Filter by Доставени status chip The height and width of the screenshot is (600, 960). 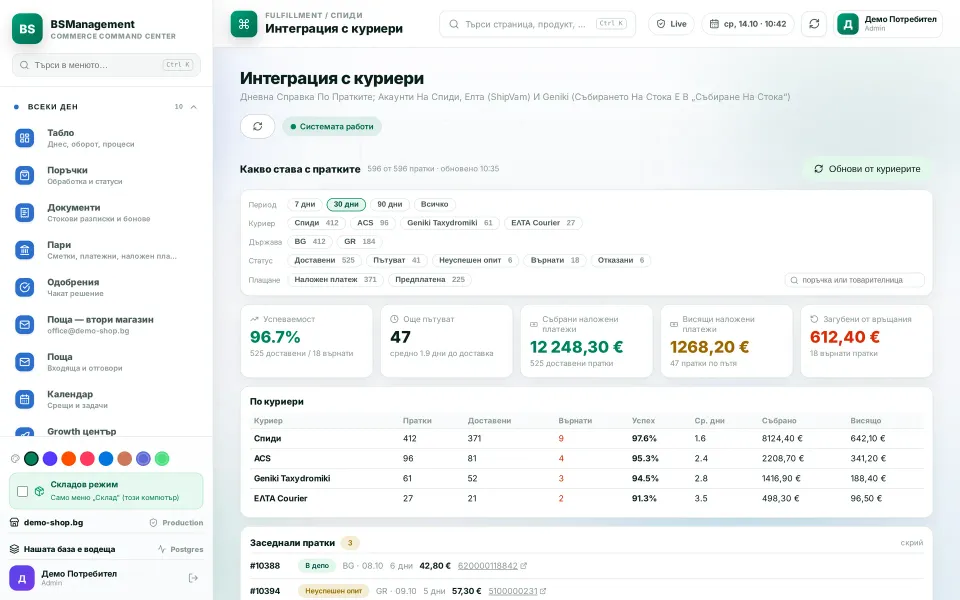click(324, 260)
